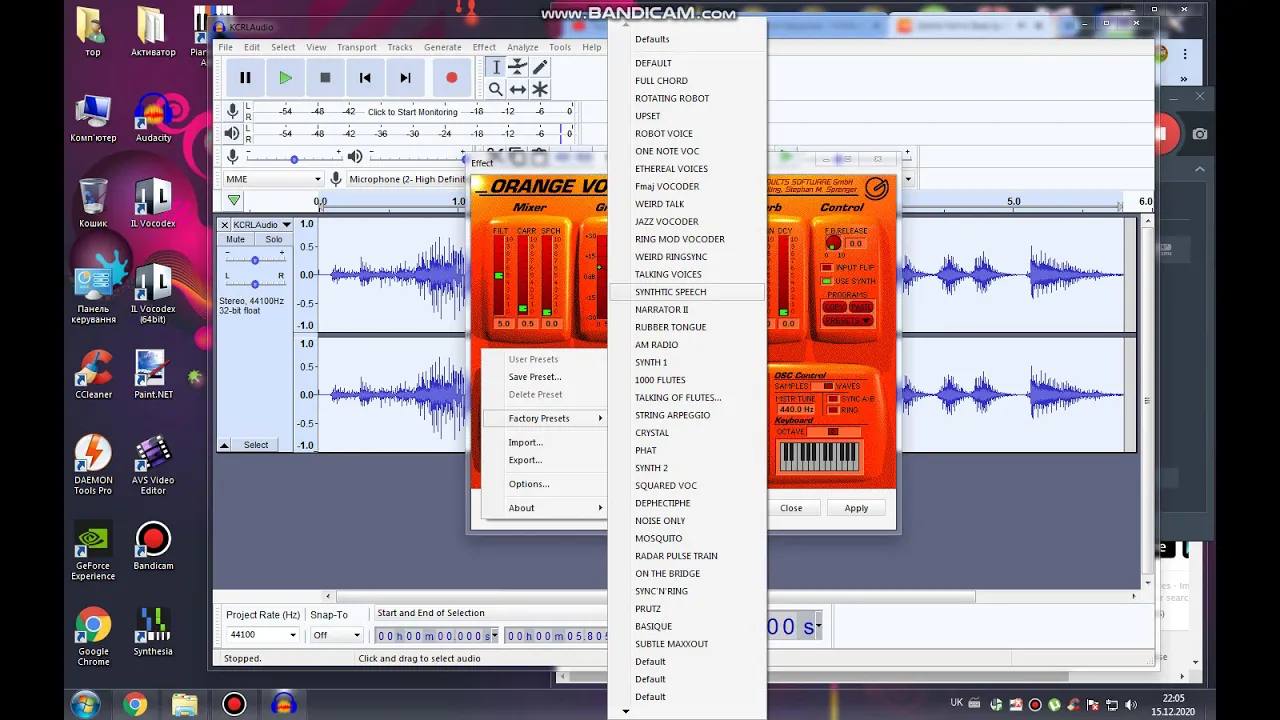The width and height of the screenshot is (1280, 720).
Task: Expand the About submenu
Action: point(544,508)
